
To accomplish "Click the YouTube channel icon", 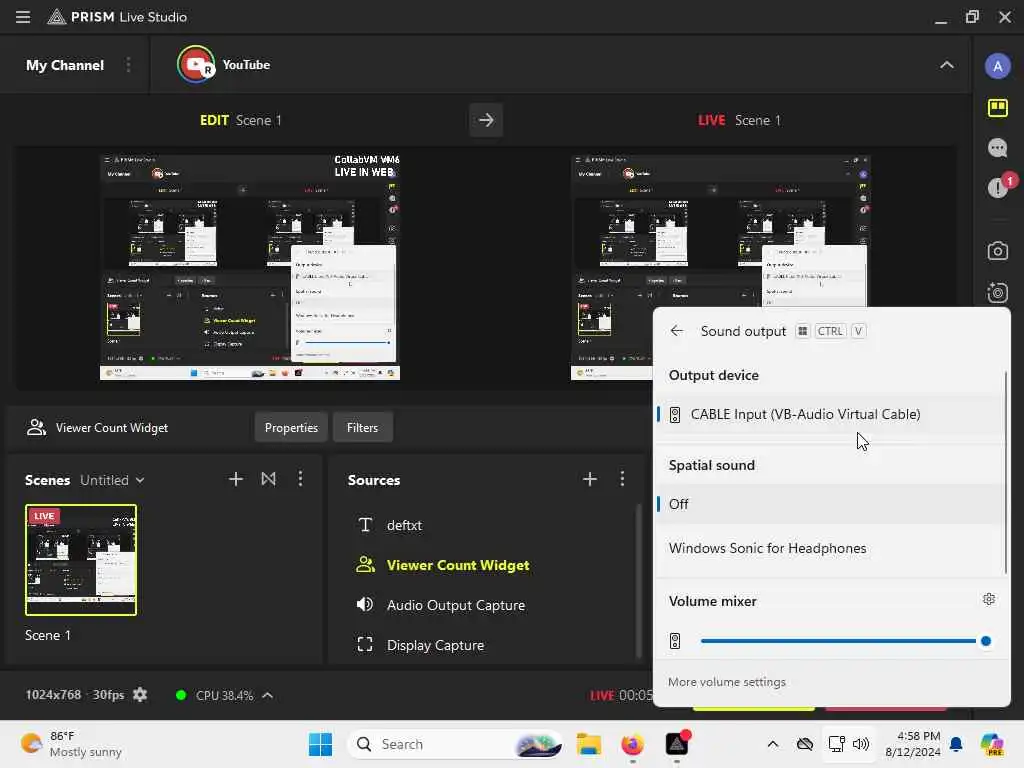I will tap(196, 64).
